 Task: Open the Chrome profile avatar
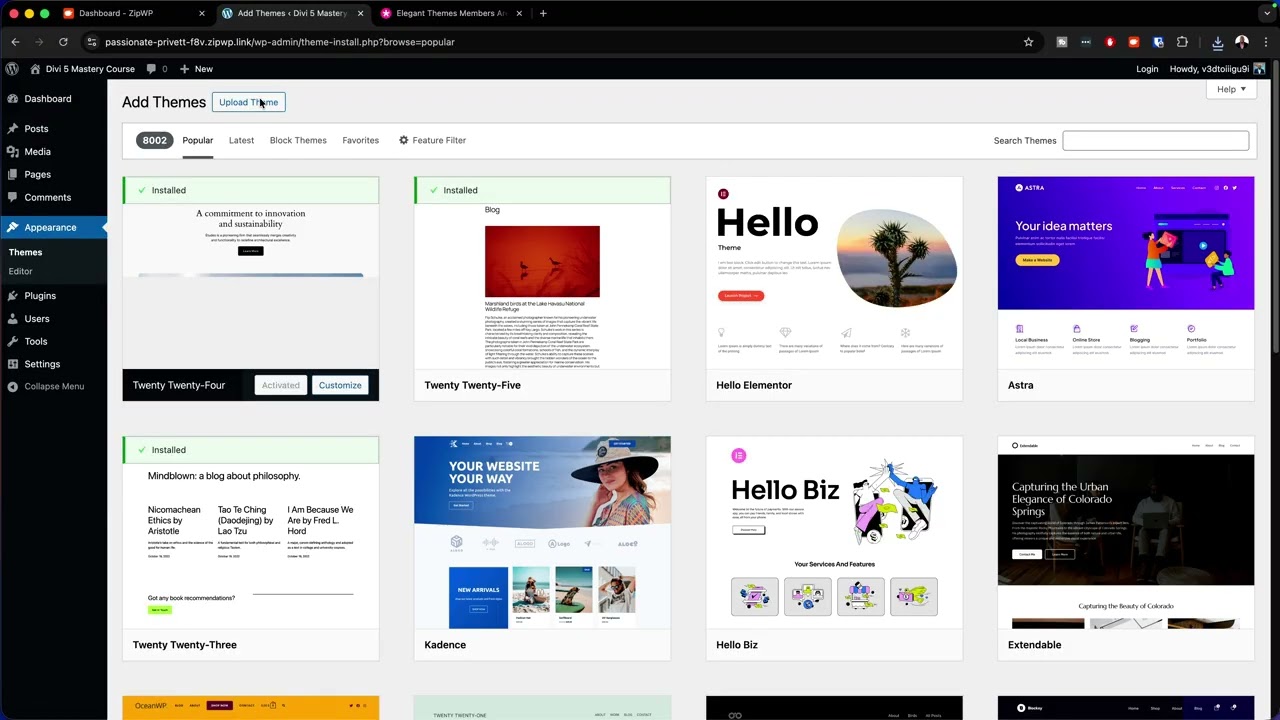(1242, 42)
